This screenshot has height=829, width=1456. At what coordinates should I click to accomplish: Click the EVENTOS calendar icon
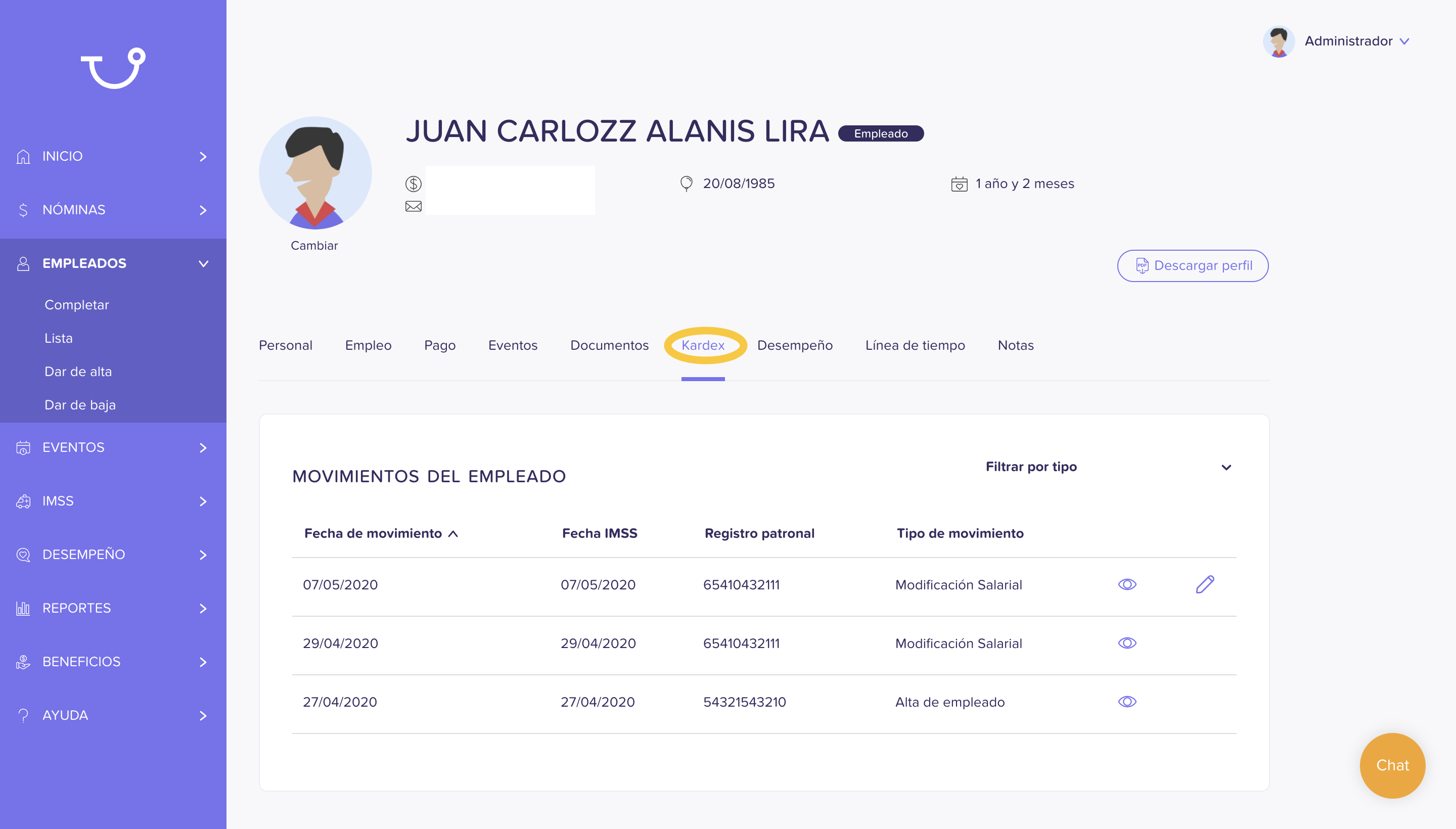click(x=23, y=447)
